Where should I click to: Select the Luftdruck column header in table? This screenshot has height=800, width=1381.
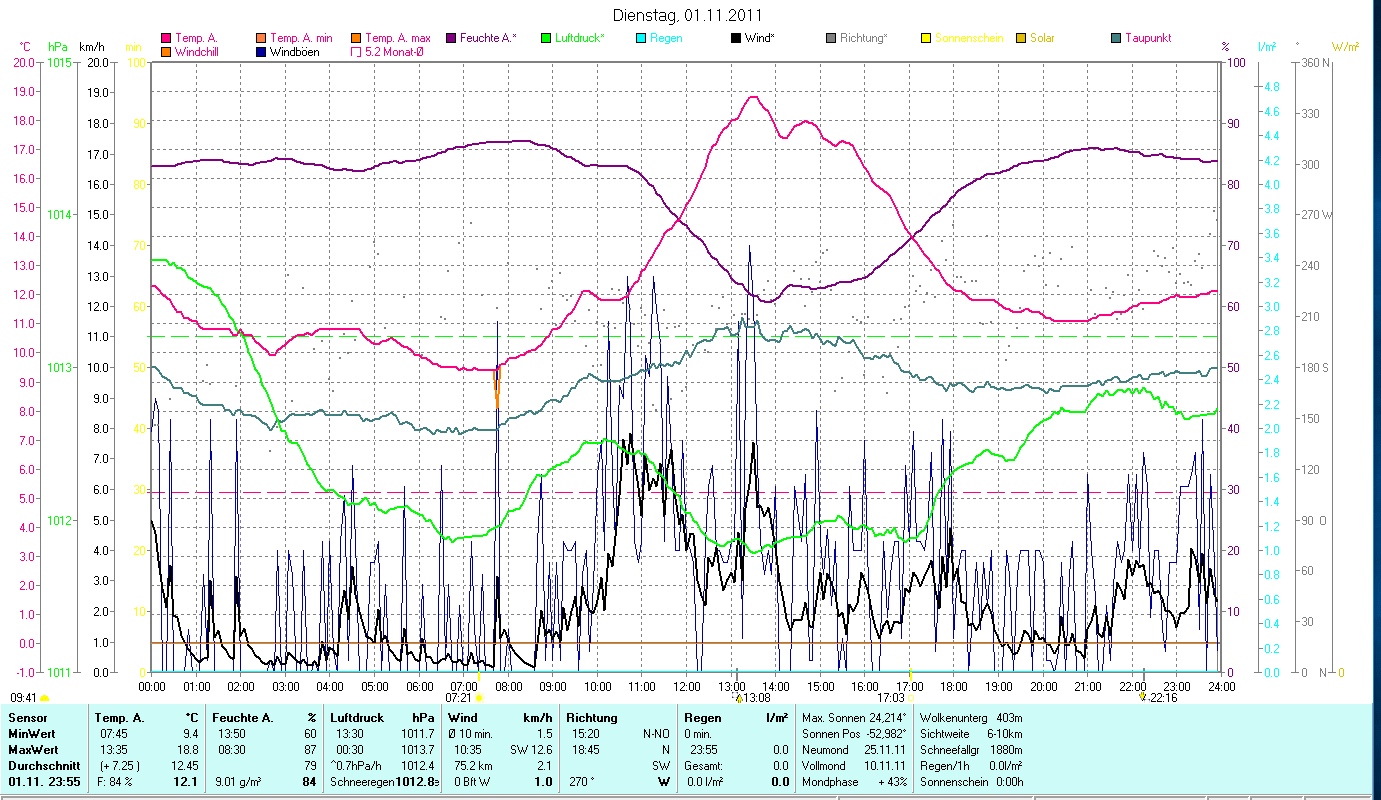(357, 717)
